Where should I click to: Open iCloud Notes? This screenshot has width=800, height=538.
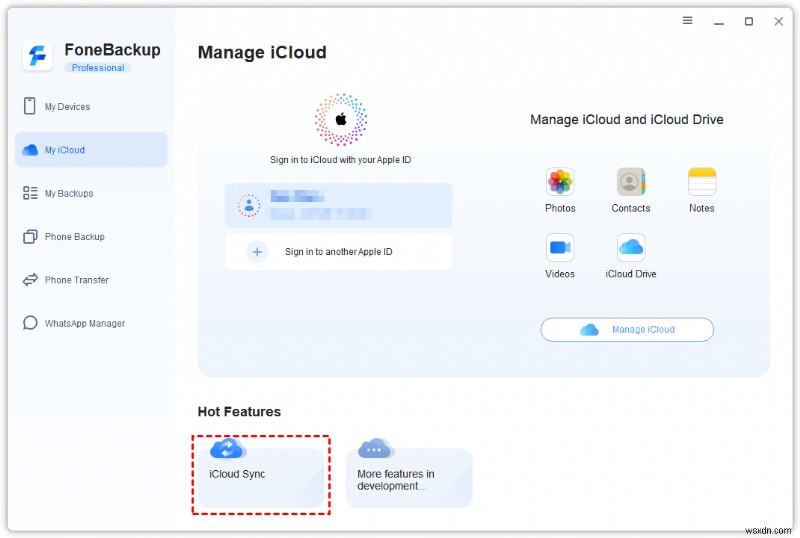click(x=702, y=190)
